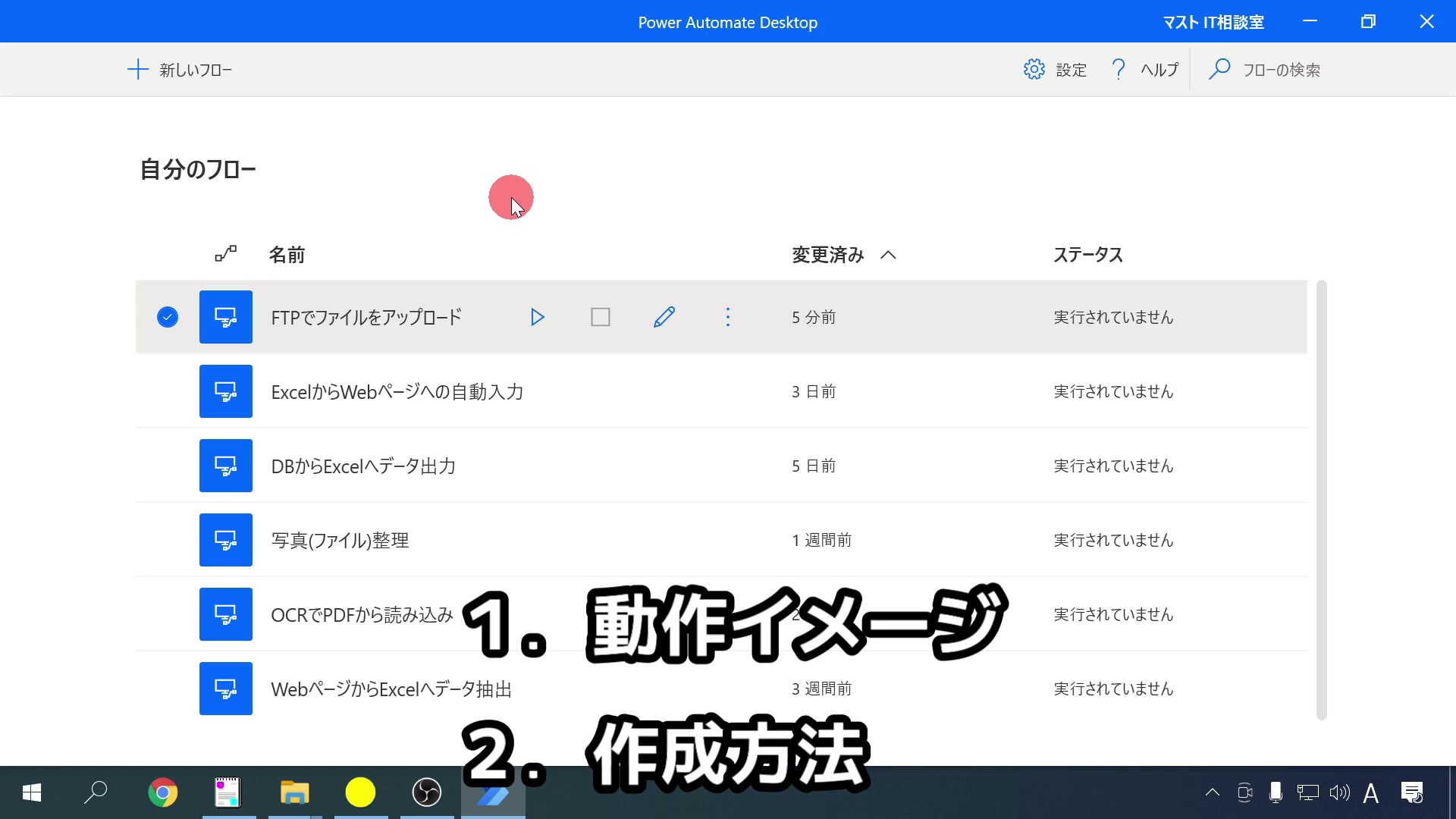The height and width of the screenshot is (819, 1456).
Task: Click the ステータス column header
Action: click(1087, 255)
